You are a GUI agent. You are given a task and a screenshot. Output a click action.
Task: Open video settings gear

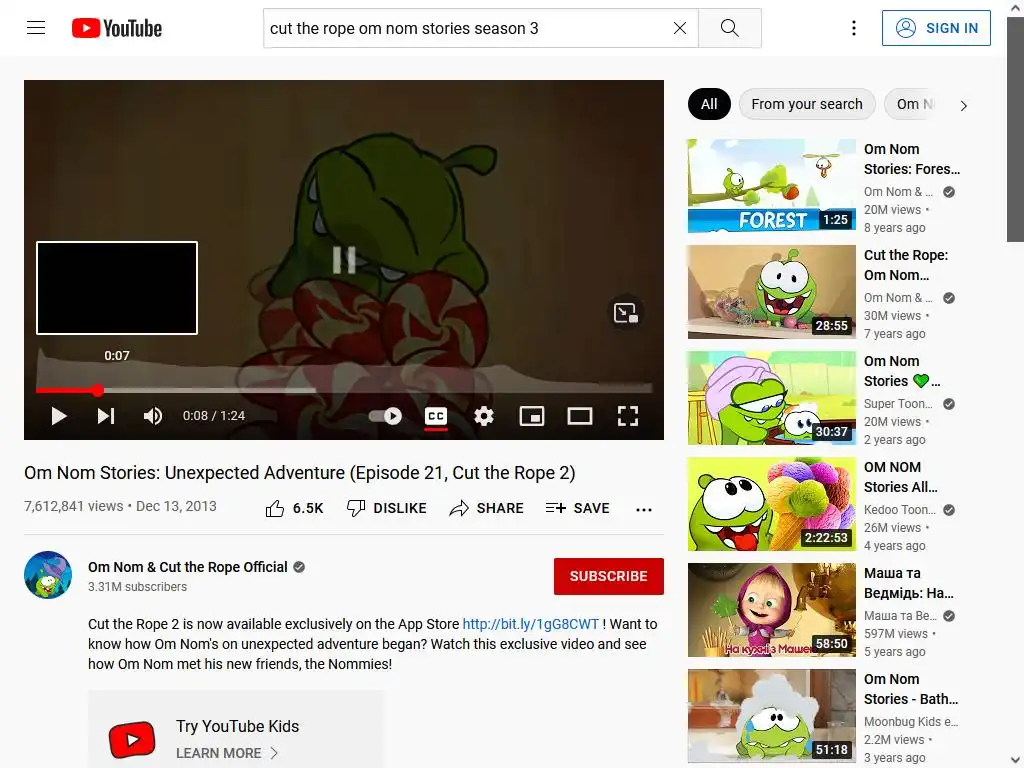click(x=484, y=416)
